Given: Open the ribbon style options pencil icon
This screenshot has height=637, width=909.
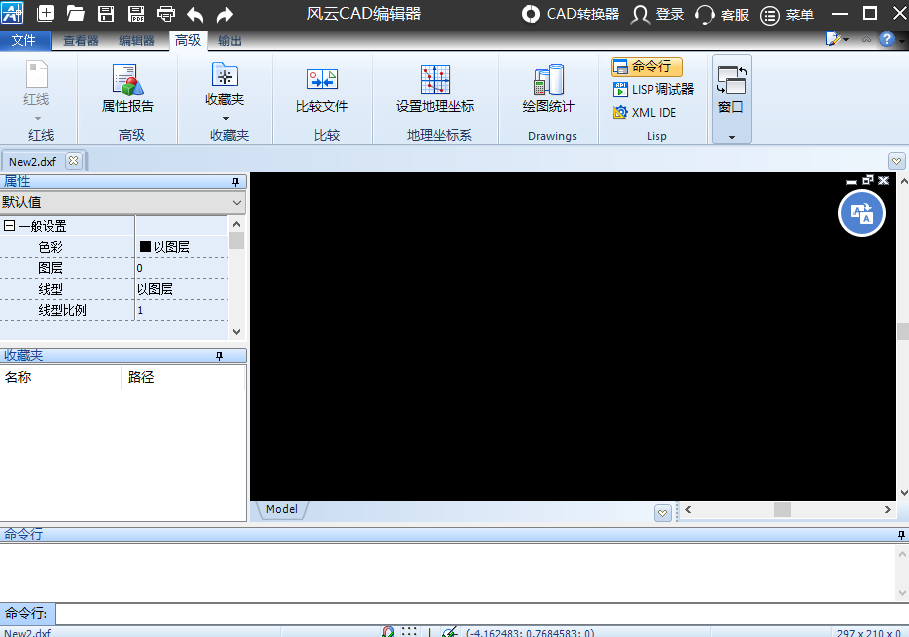Looking at the screenshot, I should (834, 39).
